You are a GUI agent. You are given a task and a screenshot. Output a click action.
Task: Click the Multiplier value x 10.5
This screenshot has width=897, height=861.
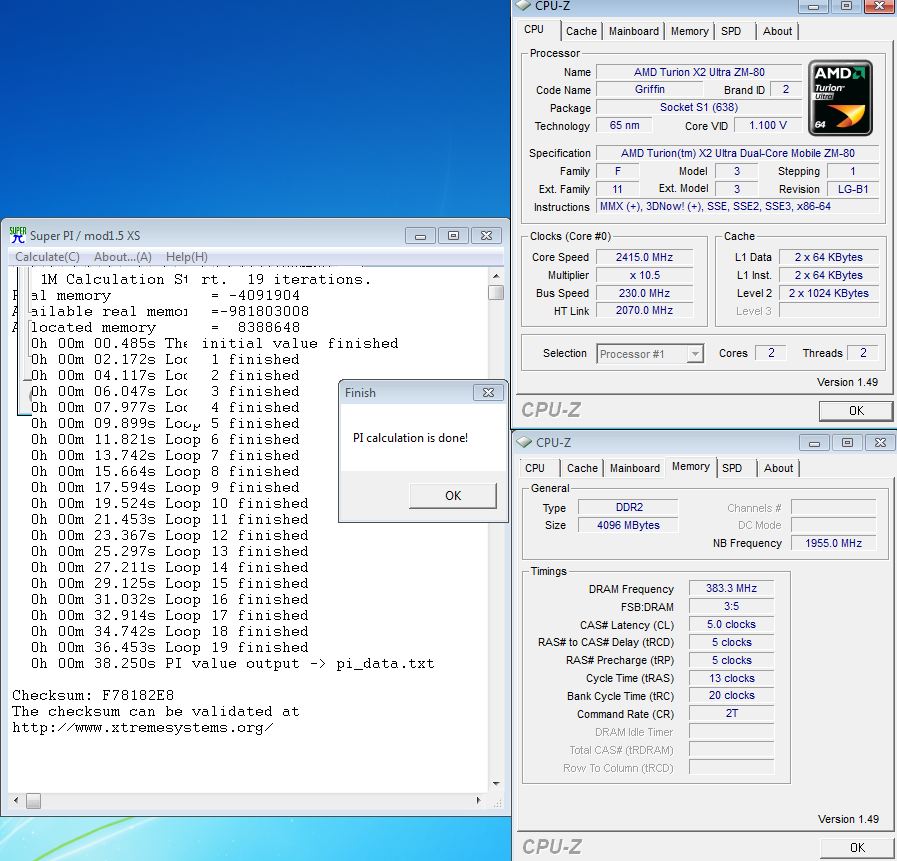(x=644, y=275)
